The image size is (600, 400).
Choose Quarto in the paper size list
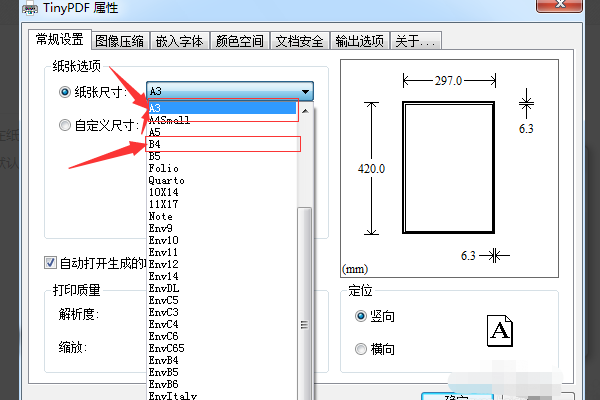coord(222,180)
